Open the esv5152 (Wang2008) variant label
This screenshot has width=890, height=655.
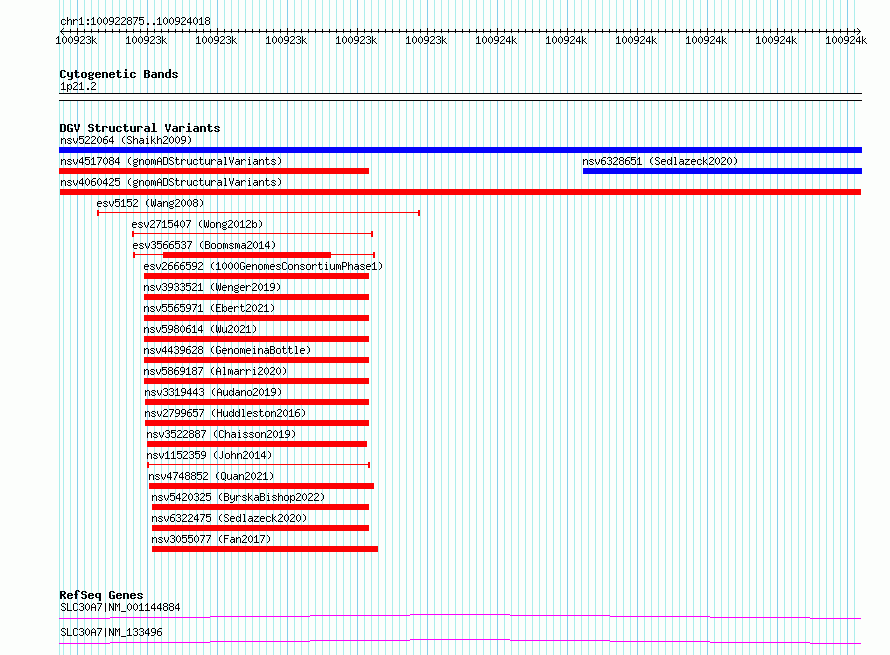(150, 203)
